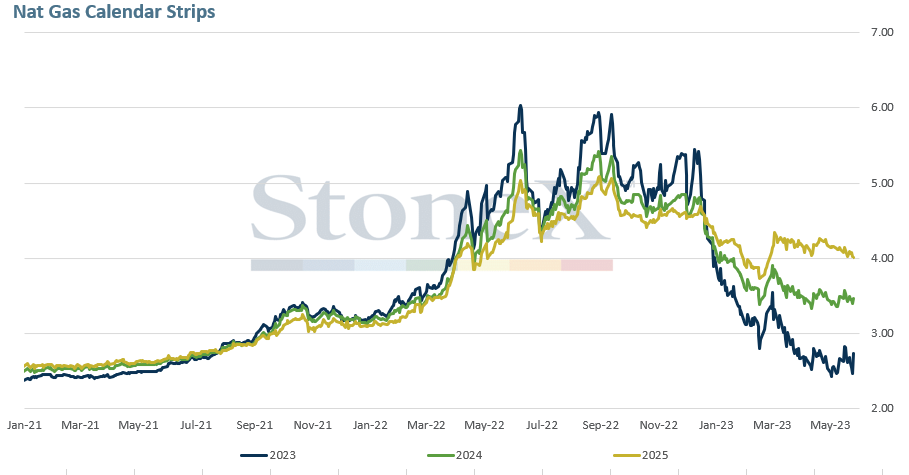Image resolution: width=909 pixels, height=475 pixels.
Task: Click the 7.00 y-axis label
Action: (882, 32)
